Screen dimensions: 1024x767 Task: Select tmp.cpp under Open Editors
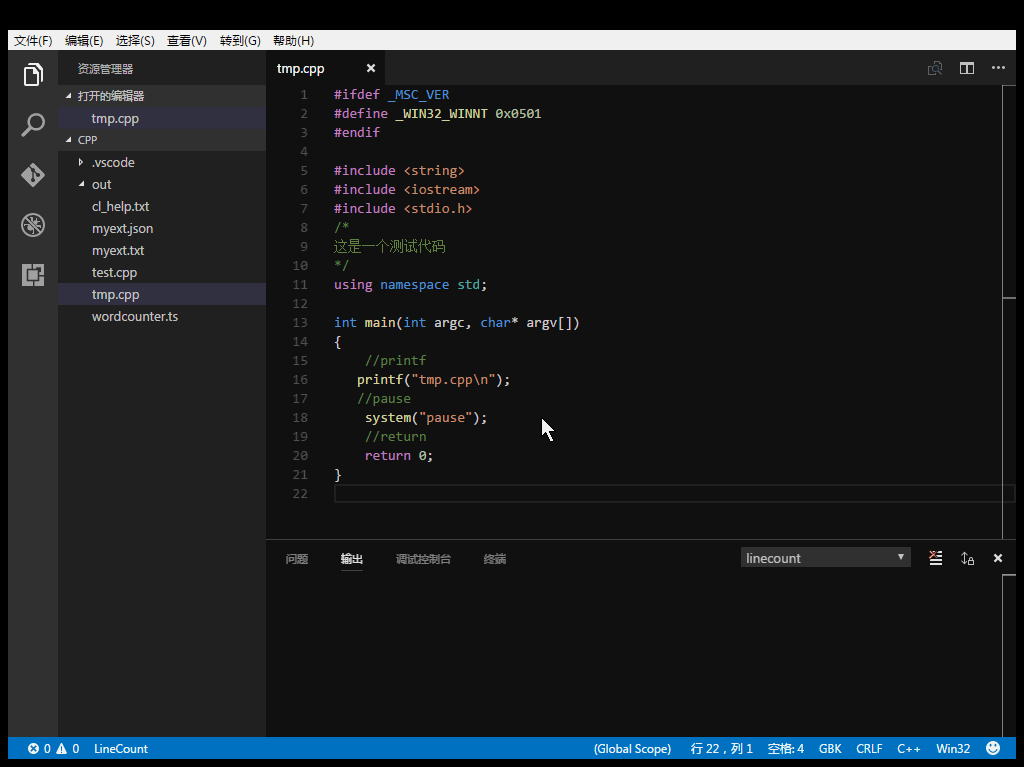click(162, 118)
